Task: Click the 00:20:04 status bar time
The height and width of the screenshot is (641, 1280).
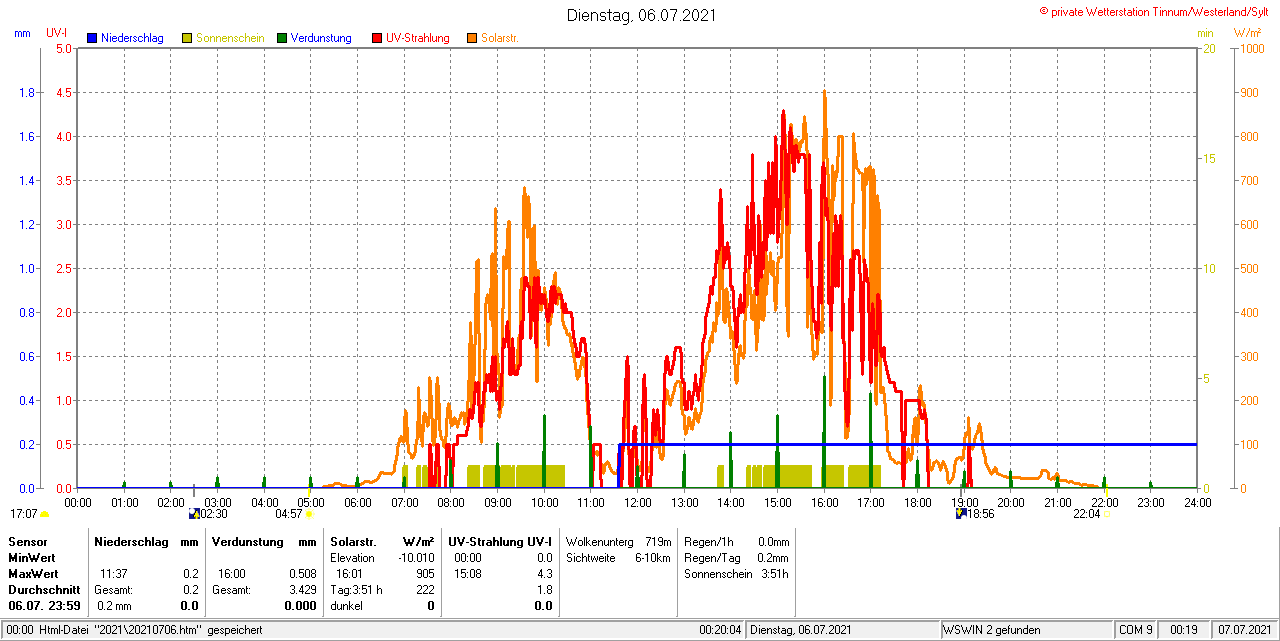Action: pos(720,630)
